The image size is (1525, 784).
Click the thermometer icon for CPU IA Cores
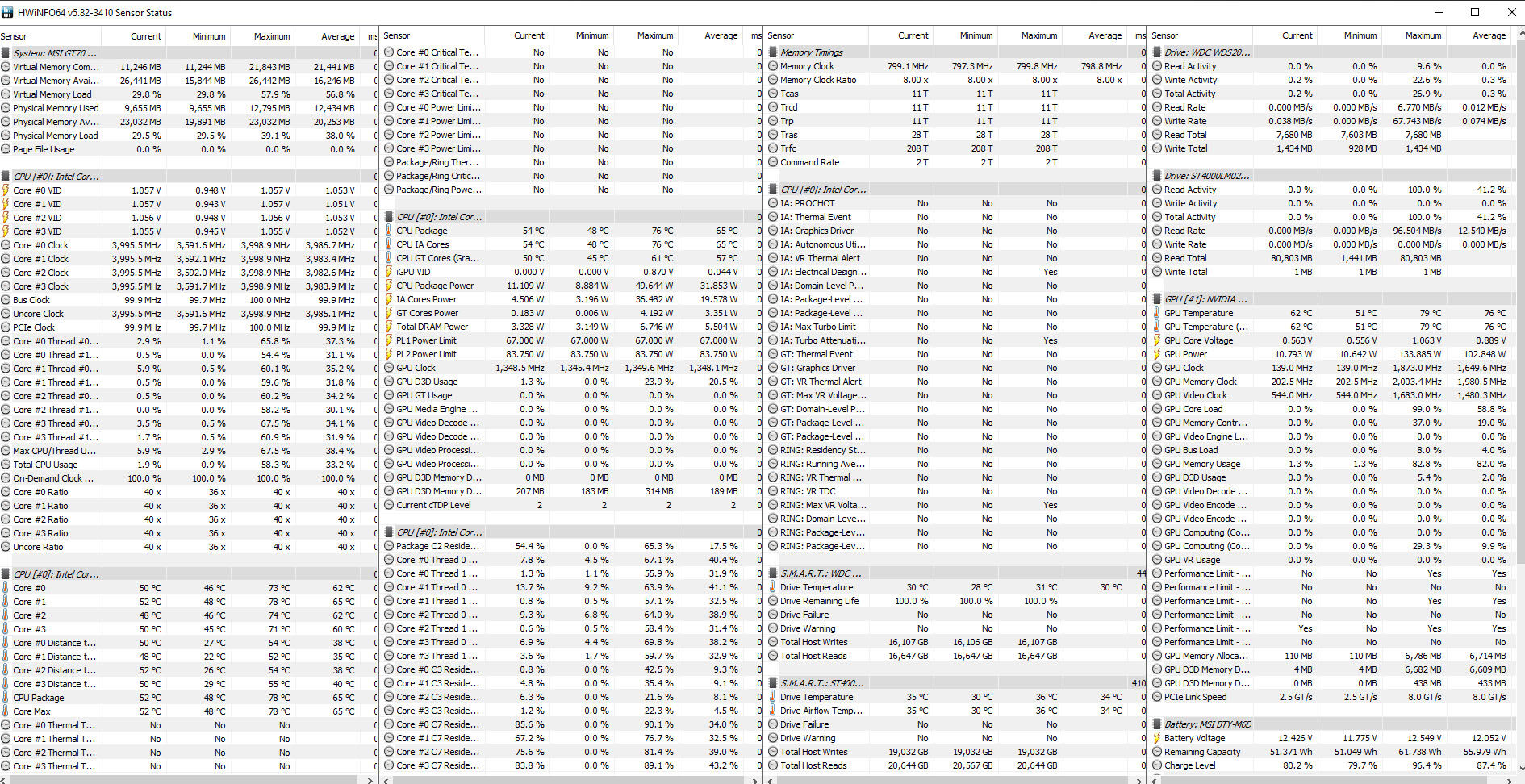pyautogui.click(x=389, y=244)
